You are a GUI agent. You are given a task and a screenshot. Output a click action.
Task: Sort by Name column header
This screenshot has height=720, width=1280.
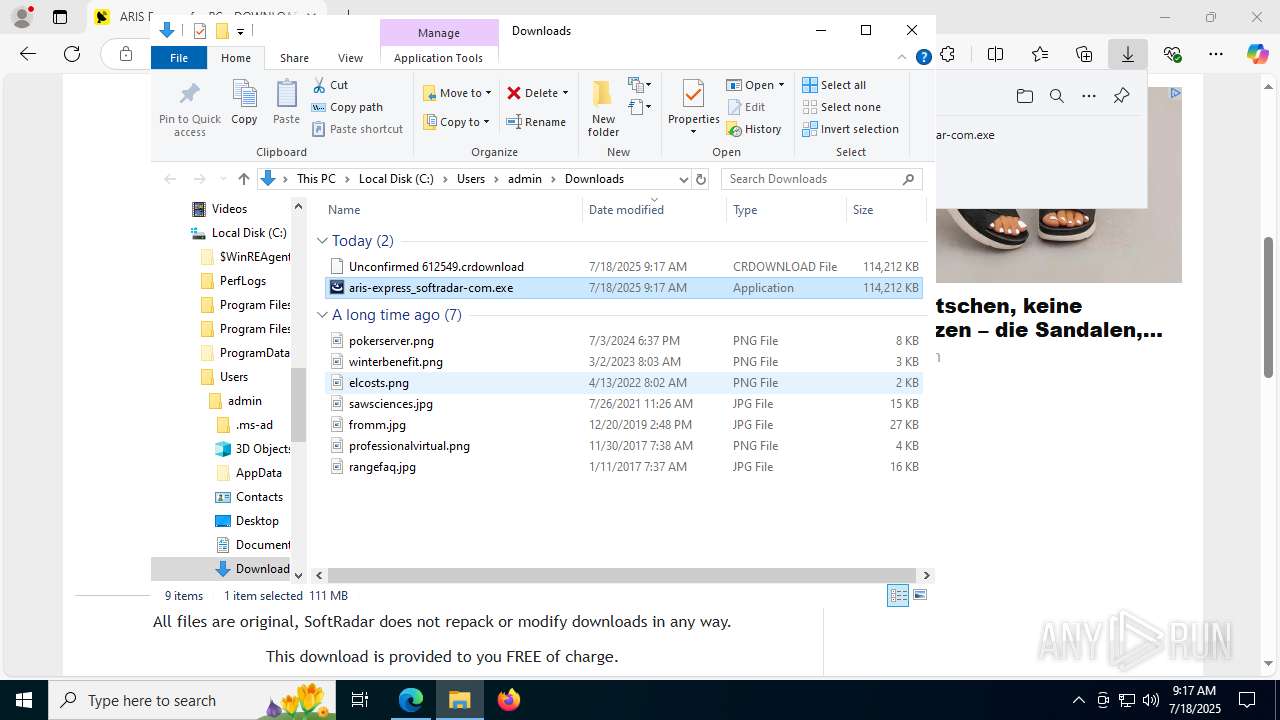point(344,210)
